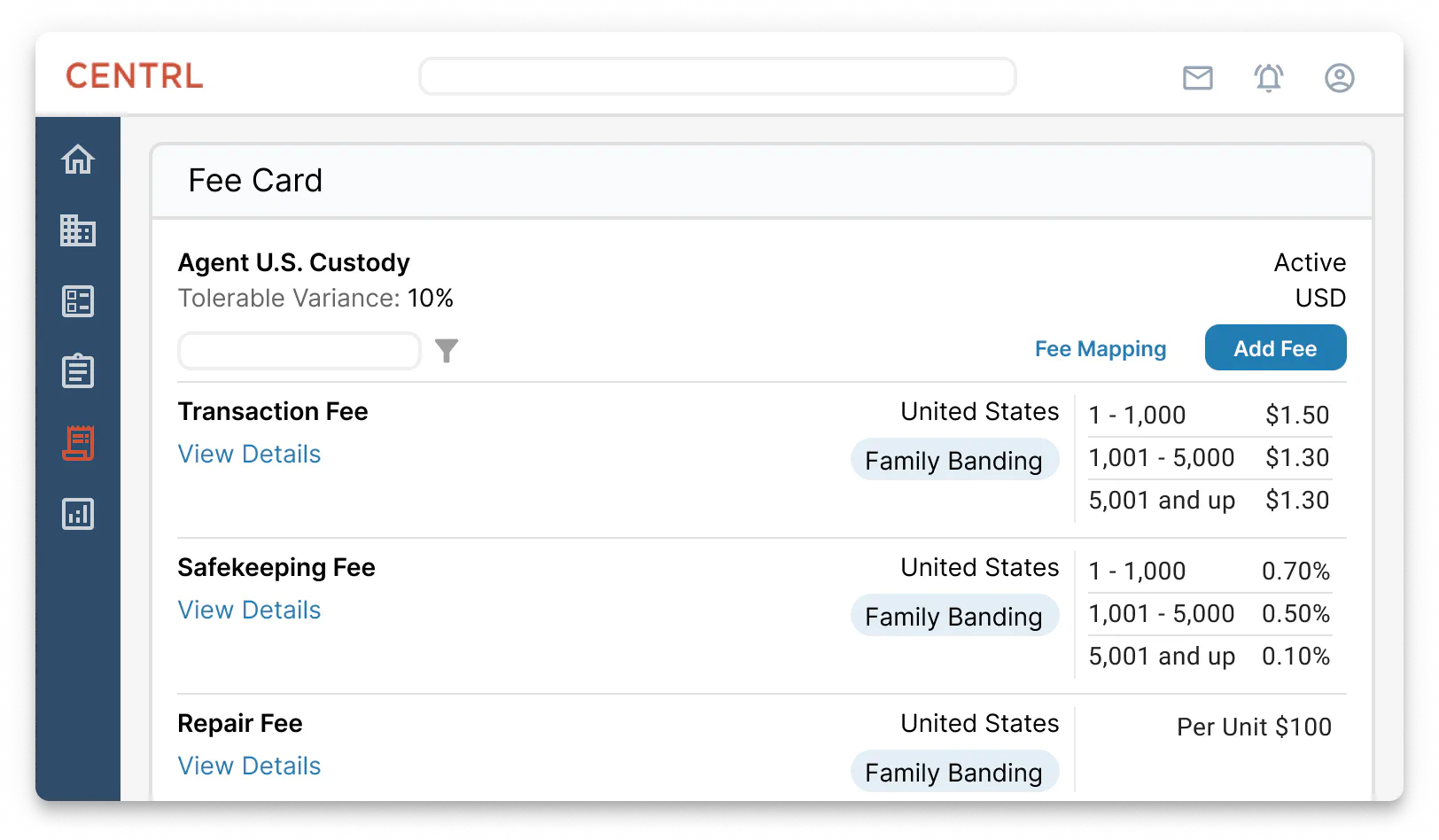This screenshot has width=1439, height=840.
Task: Open the mail envelope icon
Action: (x=1197, y=78)
